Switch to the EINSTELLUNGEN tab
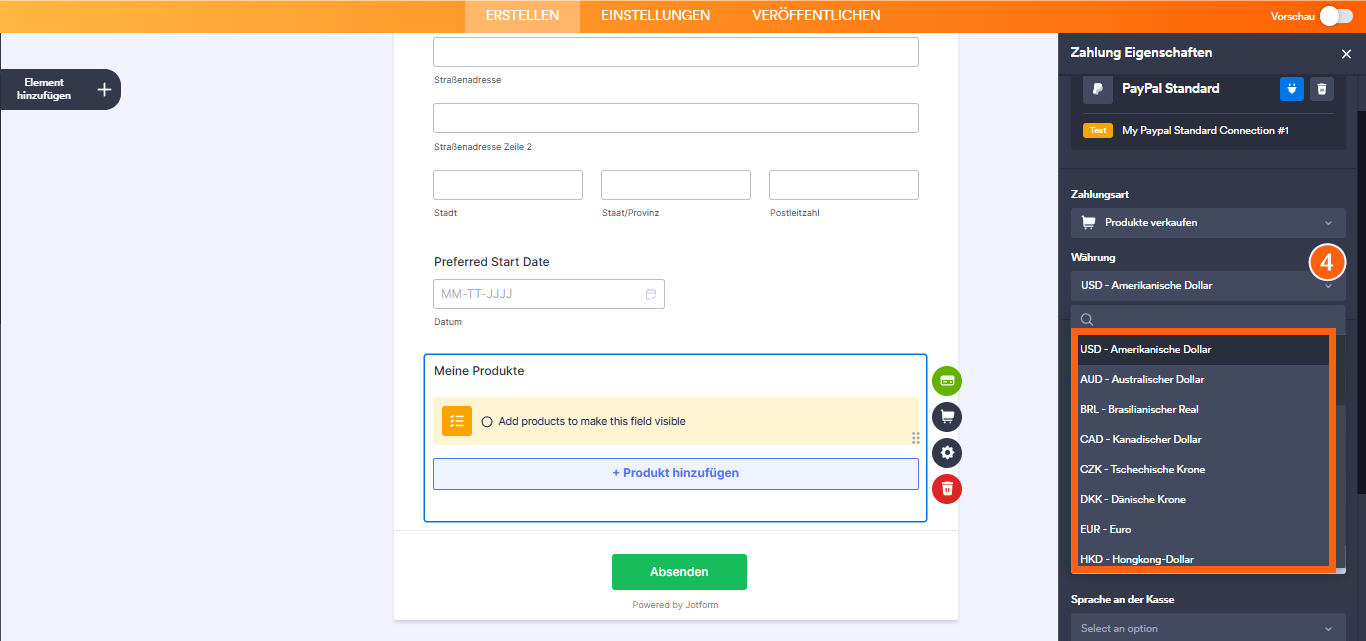This screenshot has height=641, width=1366. coord(655,15)
